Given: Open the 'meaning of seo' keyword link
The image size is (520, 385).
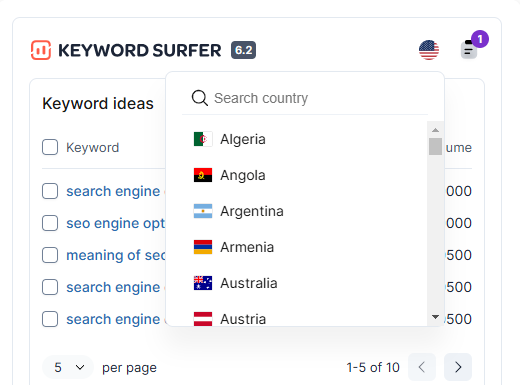Looking at the screenshot, I should (116, 255).
